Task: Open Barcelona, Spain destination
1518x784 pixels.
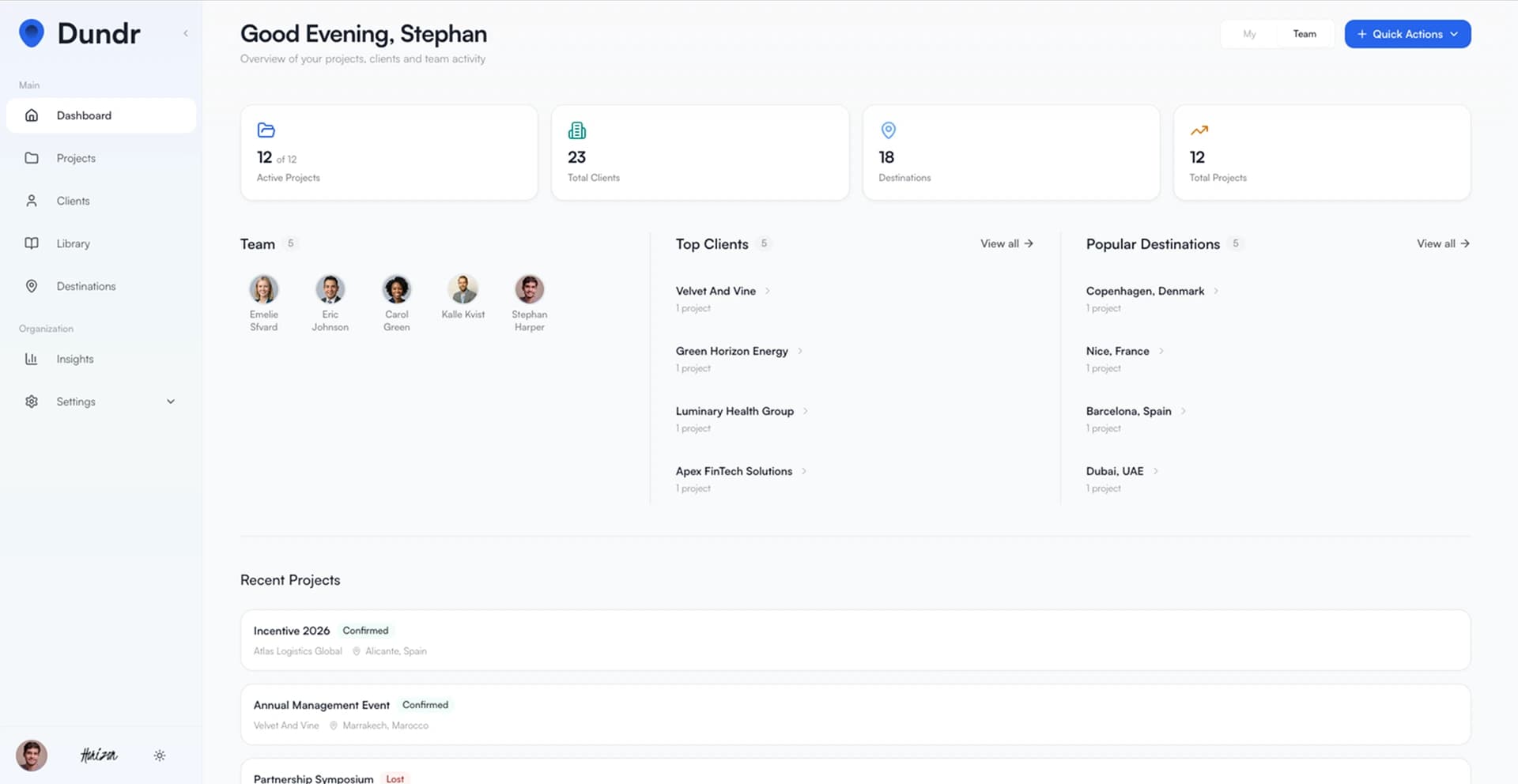Action: click(1128, 411)
